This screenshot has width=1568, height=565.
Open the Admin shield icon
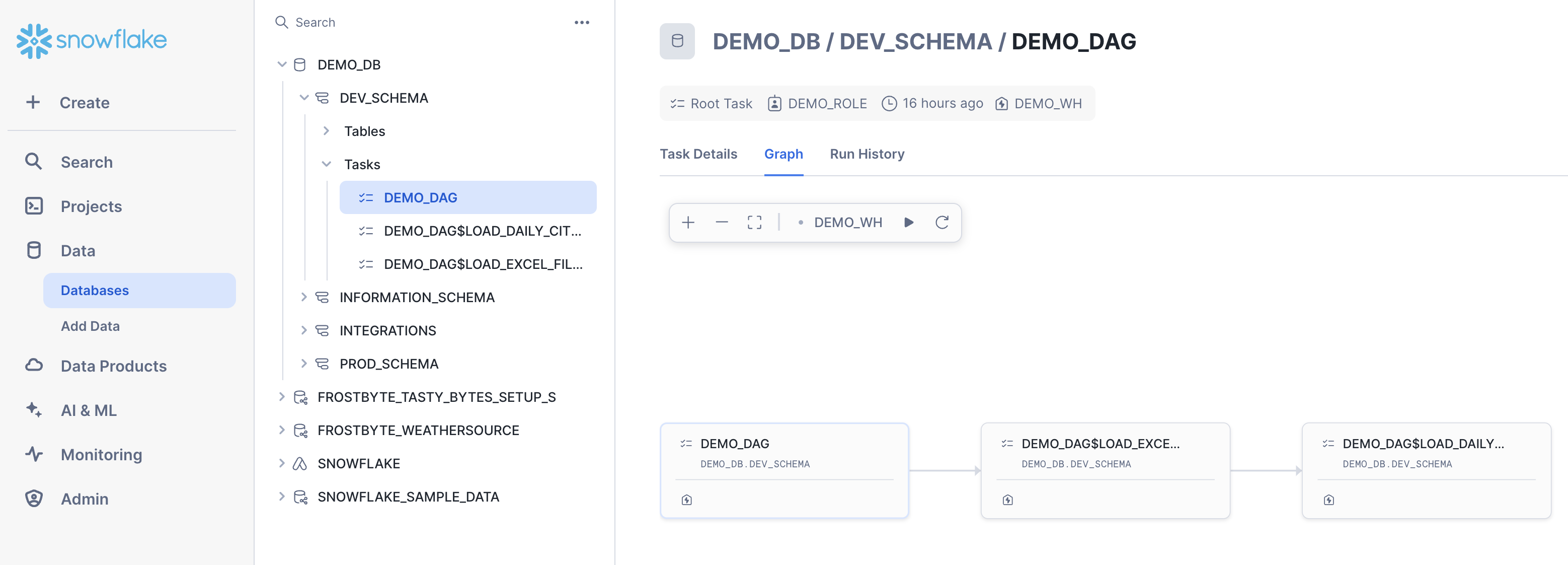[34, 499]
